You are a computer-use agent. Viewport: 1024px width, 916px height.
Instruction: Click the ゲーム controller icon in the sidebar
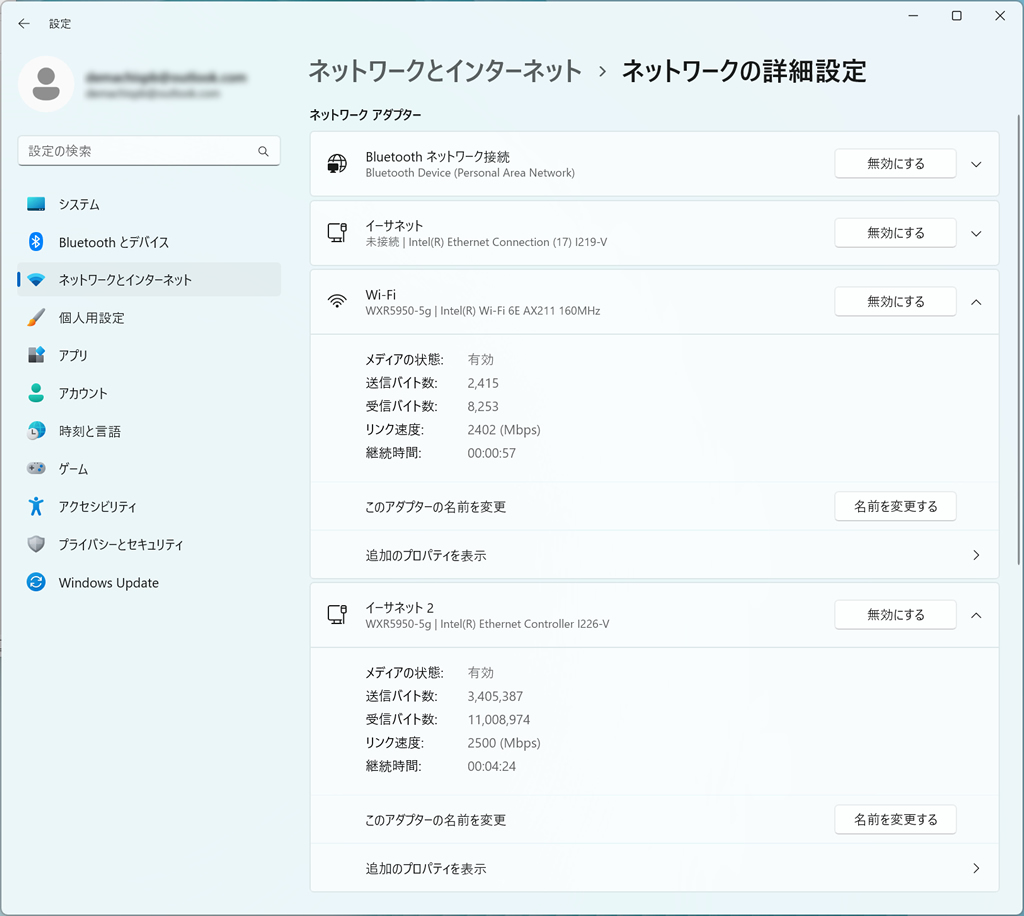36,468
